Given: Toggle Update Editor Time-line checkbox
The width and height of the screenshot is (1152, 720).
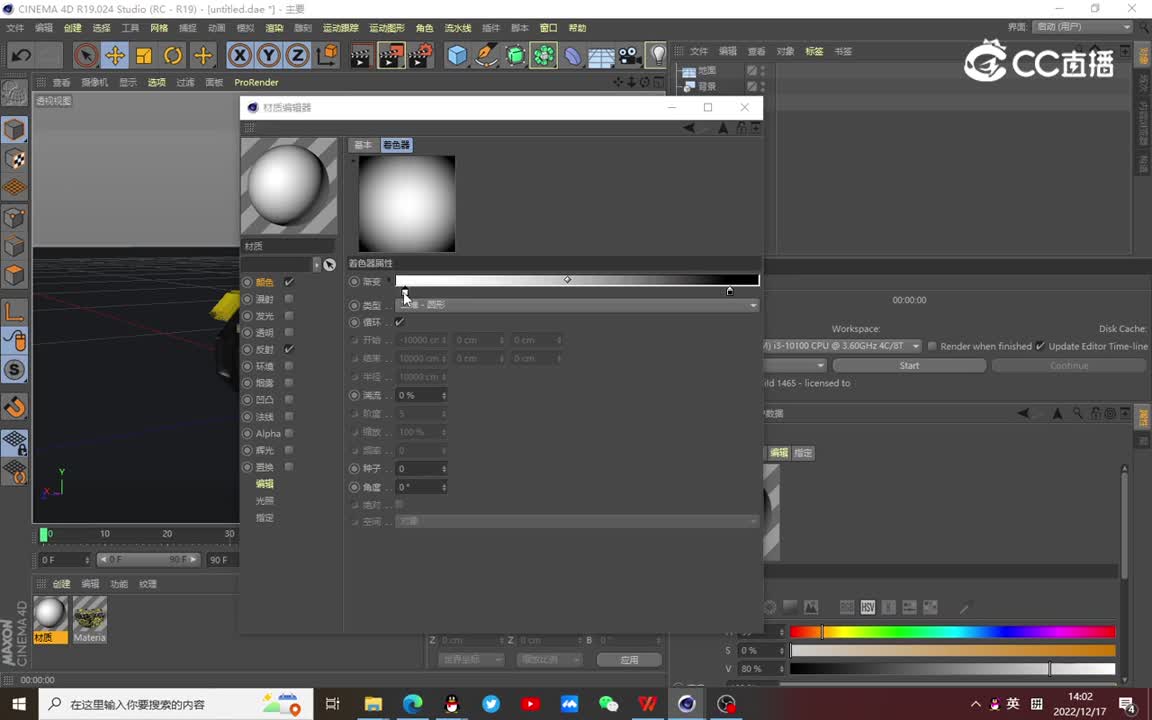Looking at the screenshot, I should tap(1040, 346).
